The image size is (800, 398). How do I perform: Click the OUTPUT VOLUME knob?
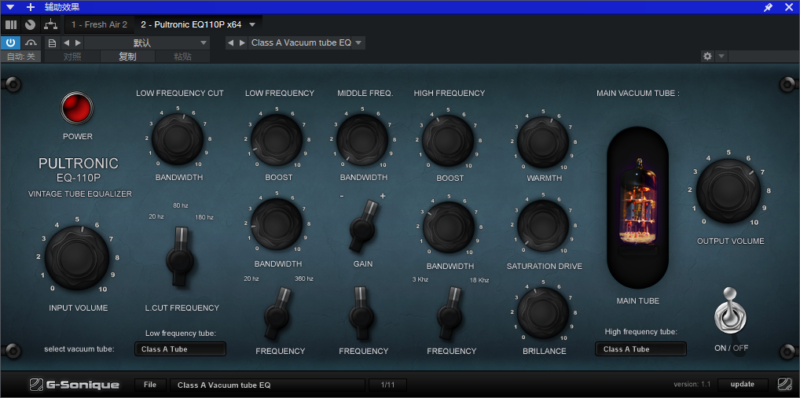[728, 191]
